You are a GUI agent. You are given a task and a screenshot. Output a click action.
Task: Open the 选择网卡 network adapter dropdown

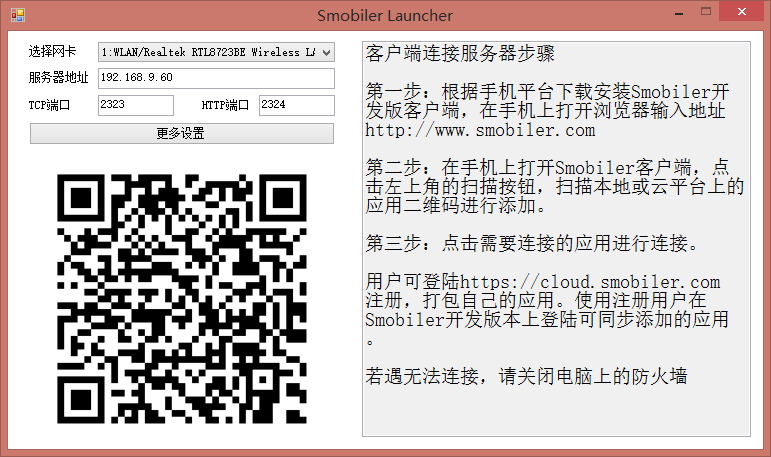(x=216, y=52)
